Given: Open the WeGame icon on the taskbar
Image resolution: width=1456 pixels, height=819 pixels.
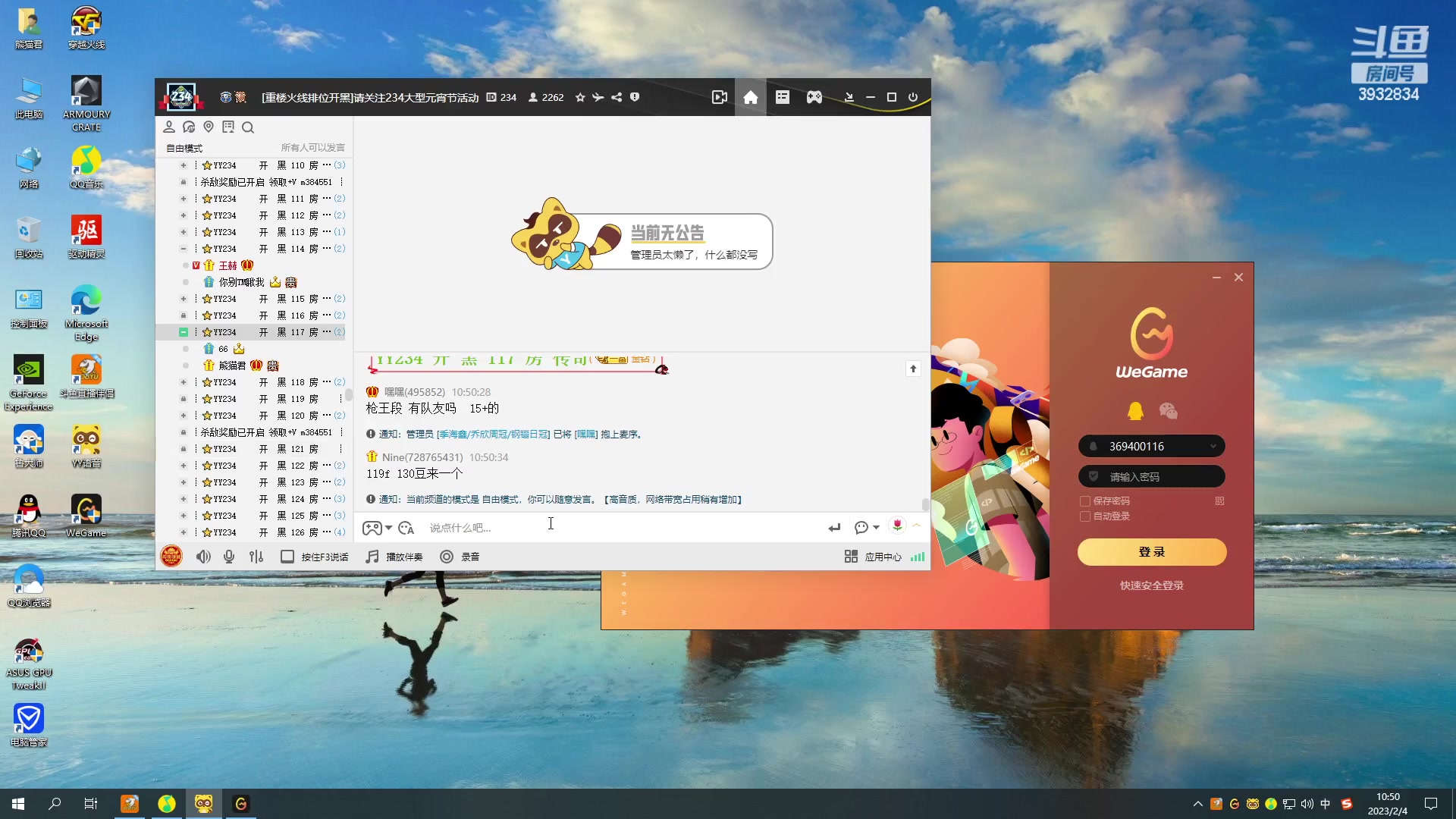Looking at the screenshot, I should coord(241,804).
